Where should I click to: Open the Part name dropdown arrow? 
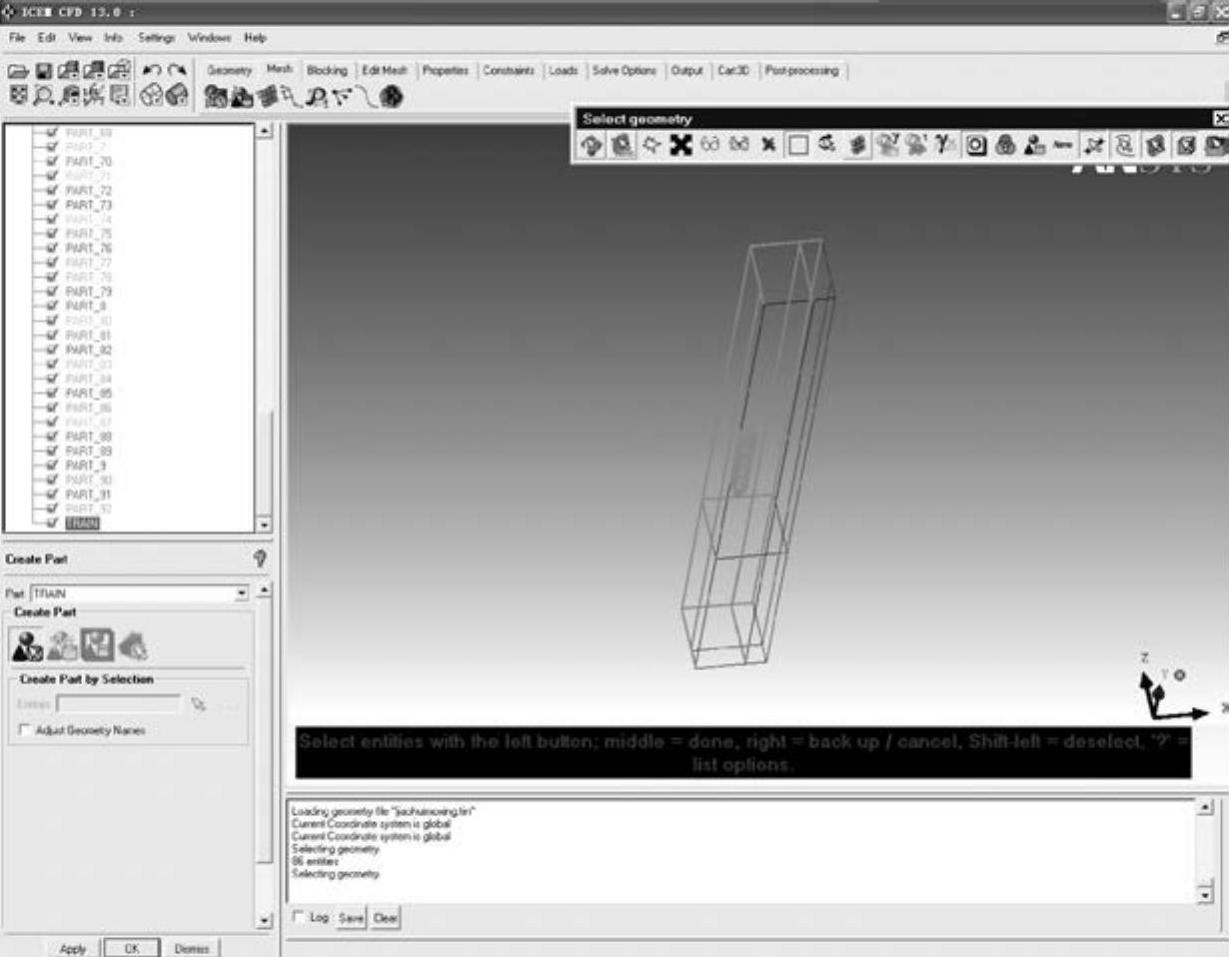click(241, 594)
